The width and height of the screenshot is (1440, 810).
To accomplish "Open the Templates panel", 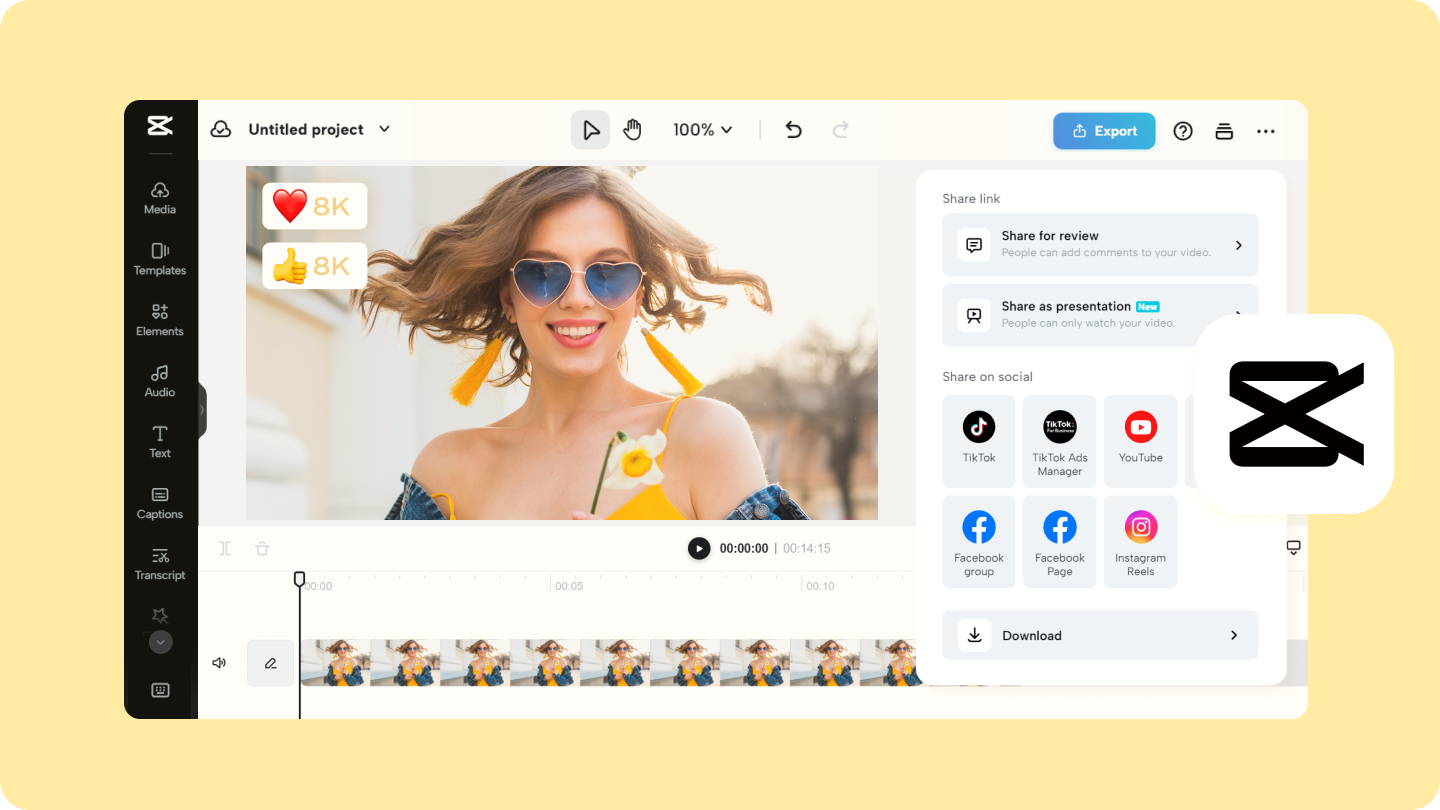I will 159,260.
